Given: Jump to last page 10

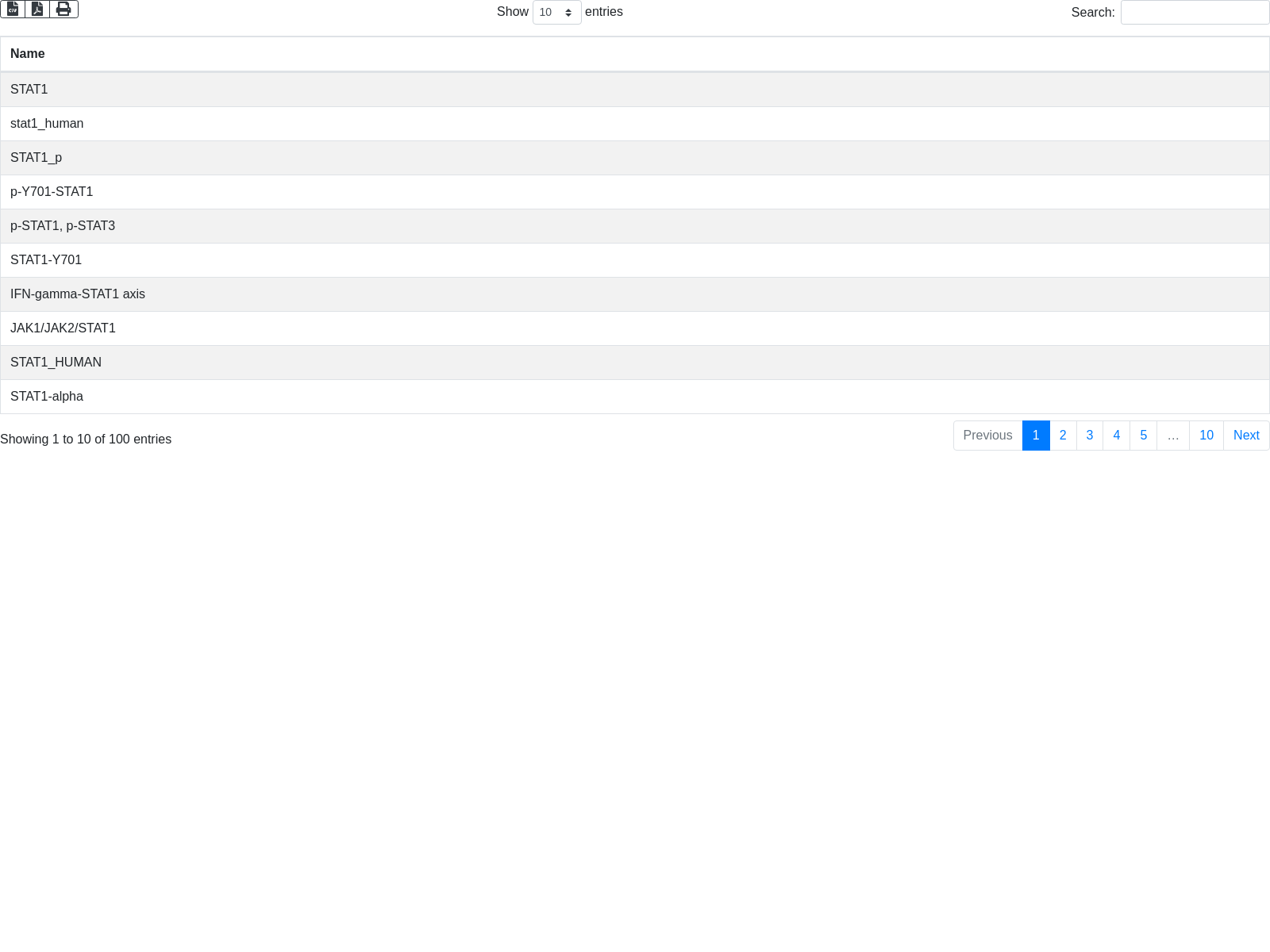Looking at the screenshot, I should click(1206, 436).
